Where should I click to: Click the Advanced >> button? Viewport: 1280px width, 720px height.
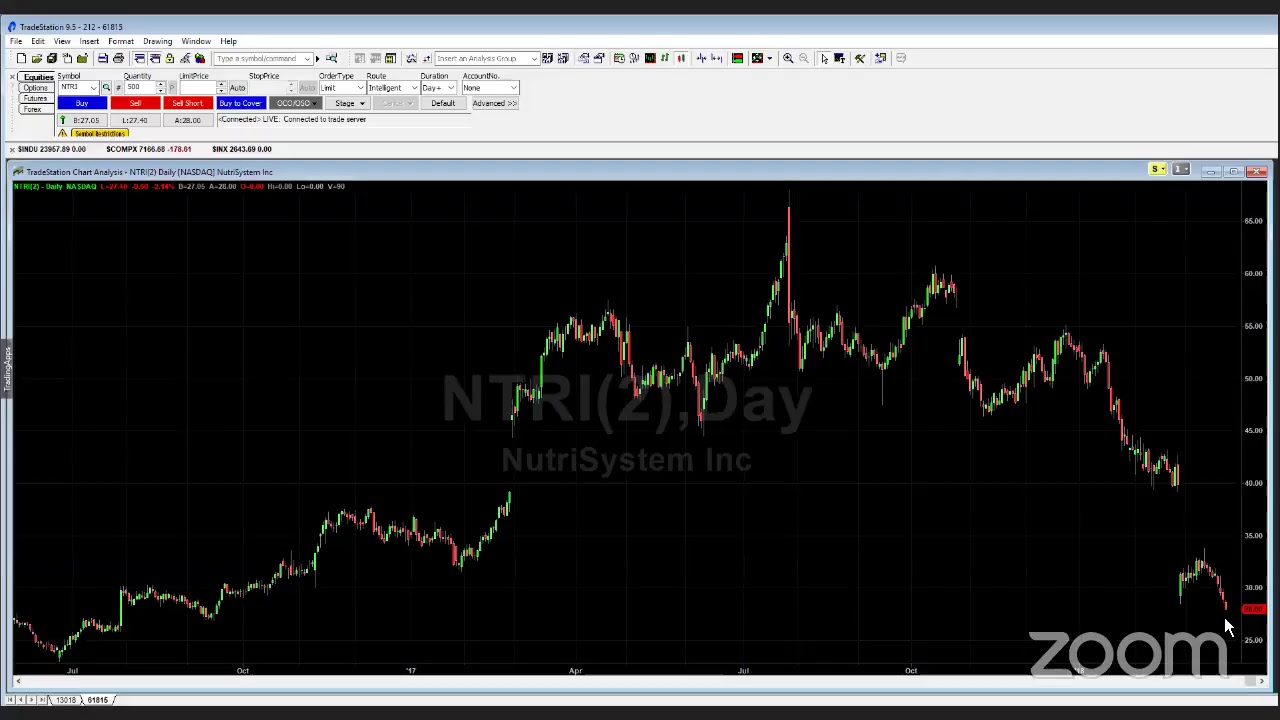tap(495, 103)
